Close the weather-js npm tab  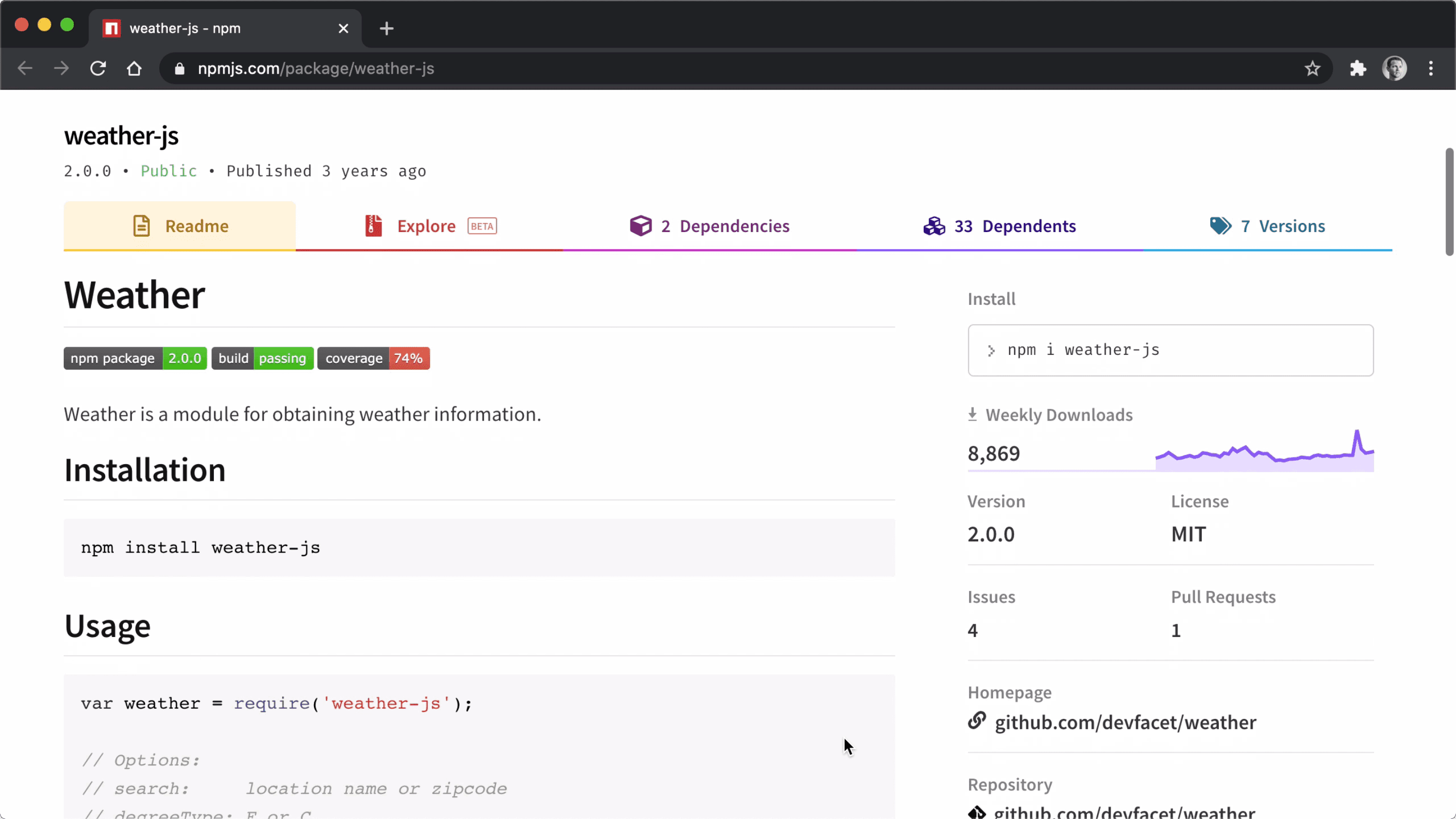tap(343, 28)
